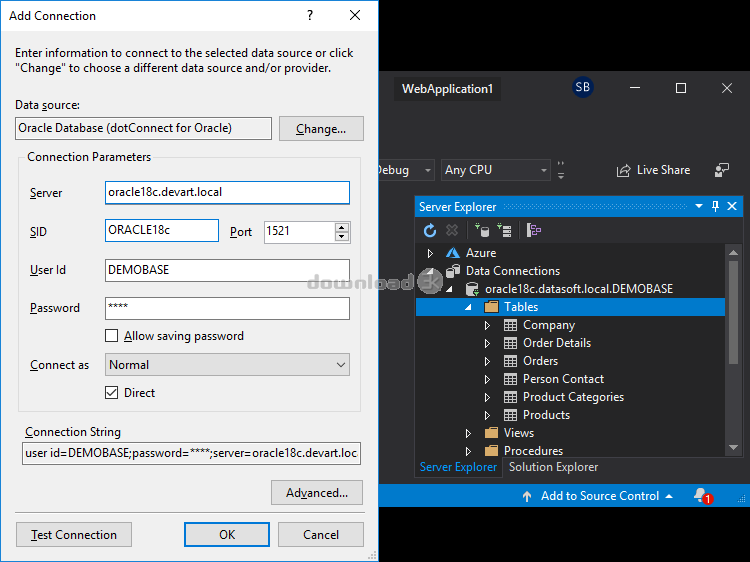Open the Any CPU platform dropdown
The width and height of the screenshot is (750, 562).
pos(495,170)
